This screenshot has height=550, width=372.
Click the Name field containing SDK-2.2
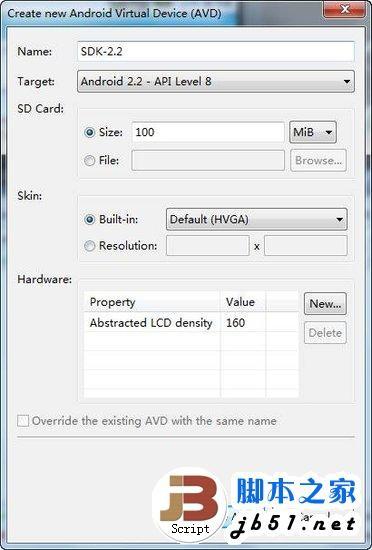(x=216, y=52)
